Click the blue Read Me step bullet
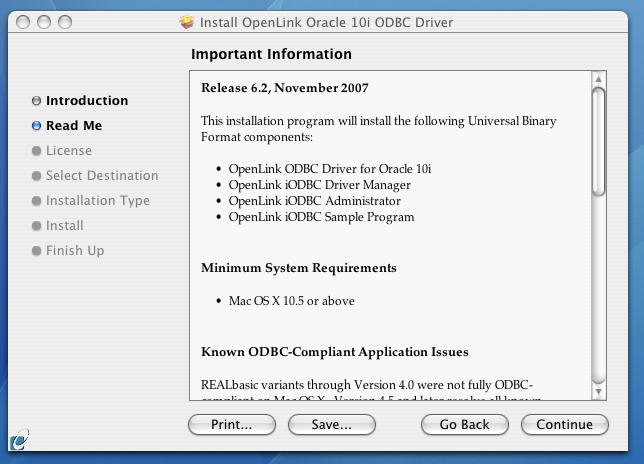This screenshot has height=464, width=644. pyautogui.click(x=37, y=126)
